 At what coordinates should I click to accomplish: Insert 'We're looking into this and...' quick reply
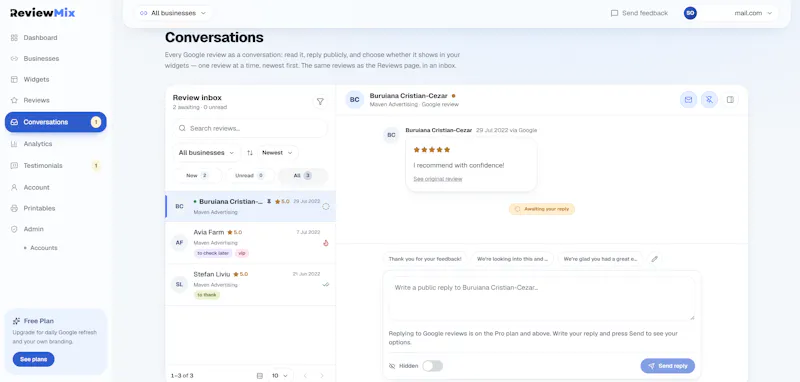pyautogui.click(x=512, y=259)
